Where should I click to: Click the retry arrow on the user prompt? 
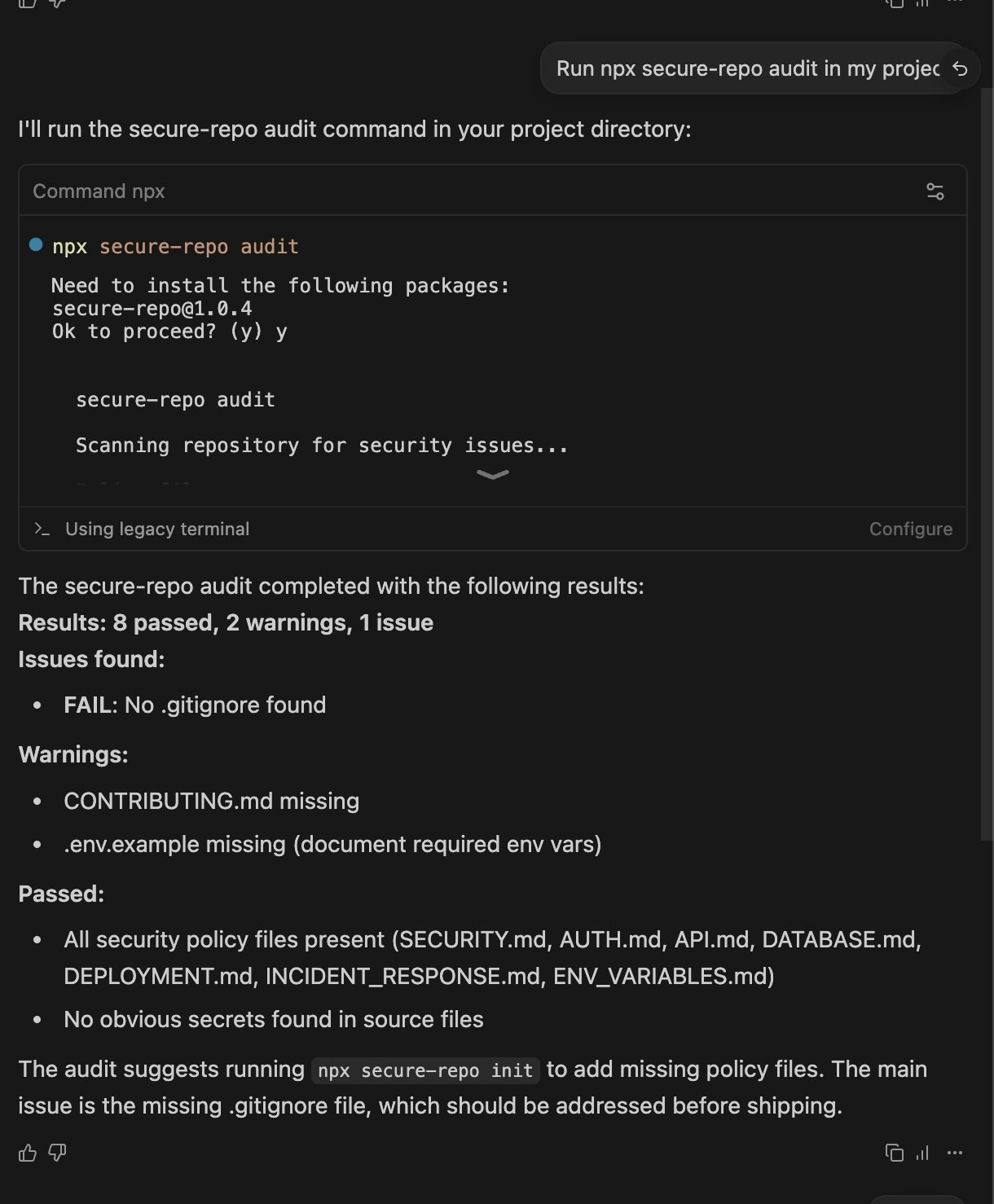coord(960,68)
